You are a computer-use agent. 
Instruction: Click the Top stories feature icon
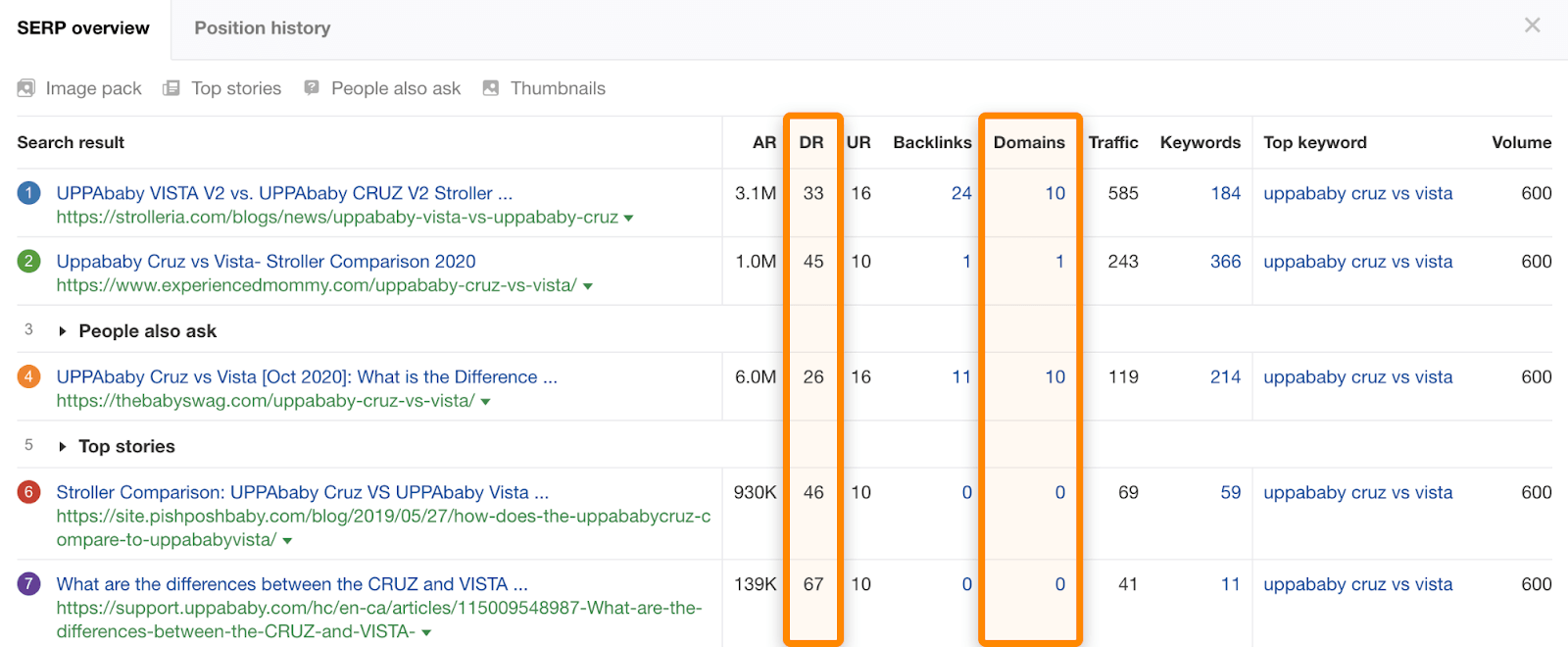pyautogui.click(x=171, y=88)
